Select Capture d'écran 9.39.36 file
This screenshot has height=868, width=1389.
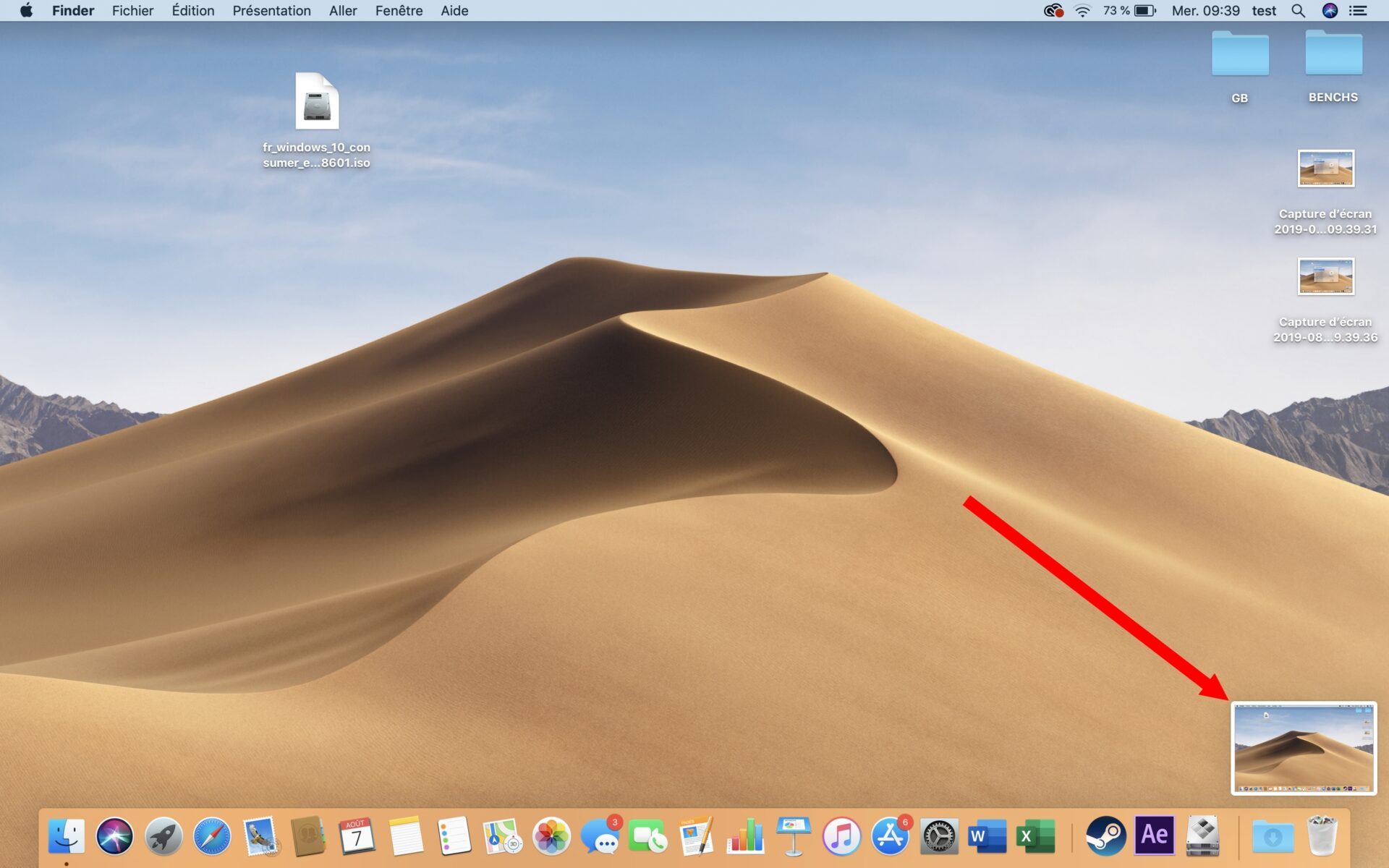(1325, 276)
